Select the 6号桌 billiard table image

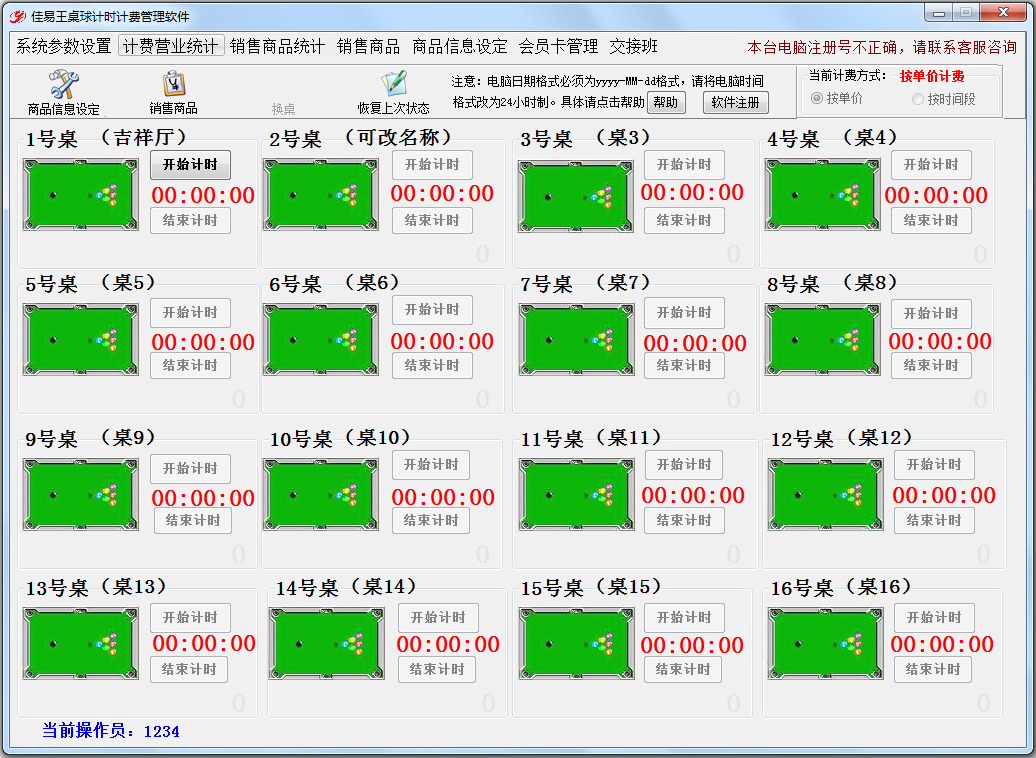(321, 340)
